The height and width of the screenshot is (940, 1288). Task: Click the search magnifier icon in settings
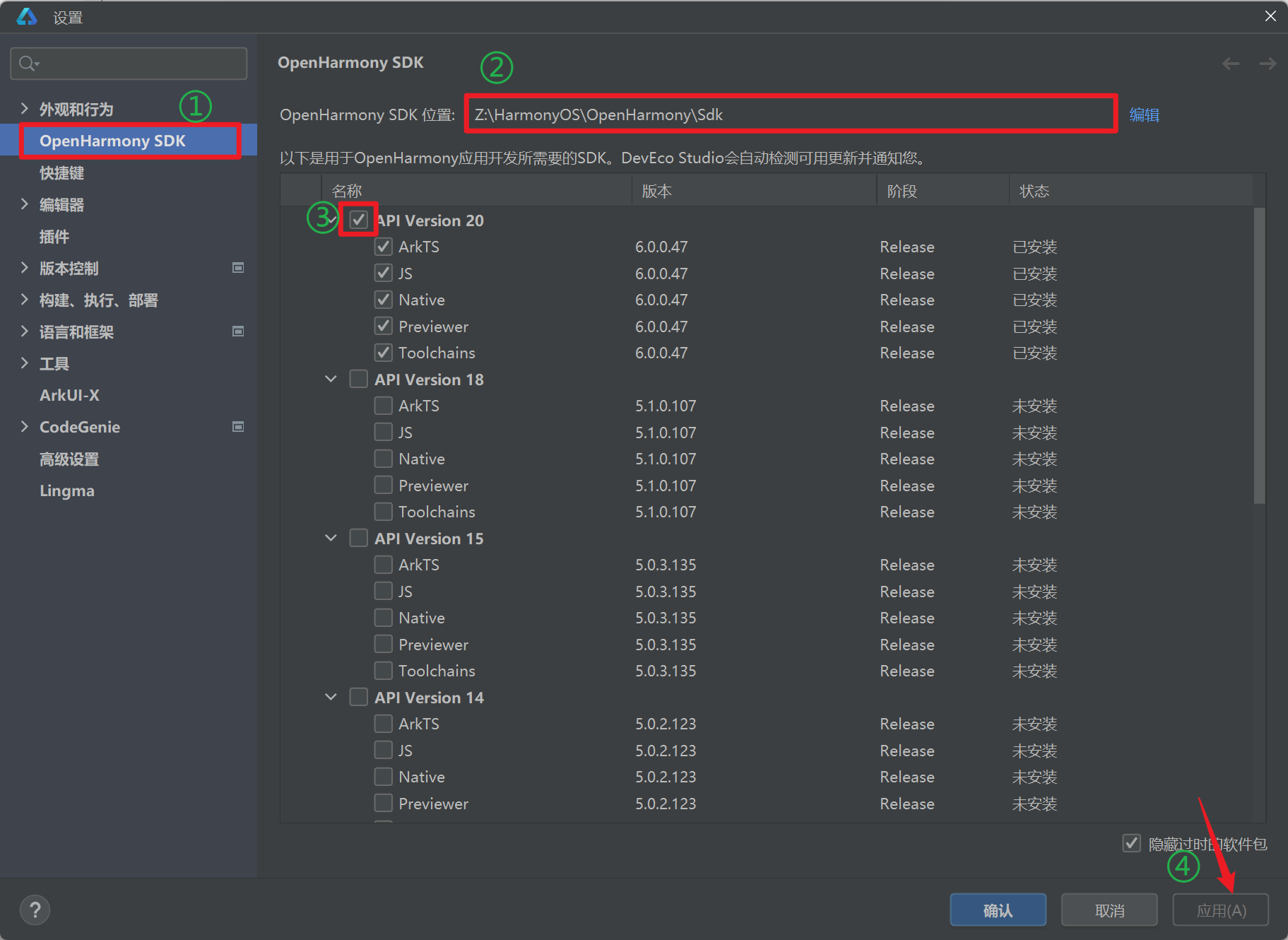coord(28,64)
